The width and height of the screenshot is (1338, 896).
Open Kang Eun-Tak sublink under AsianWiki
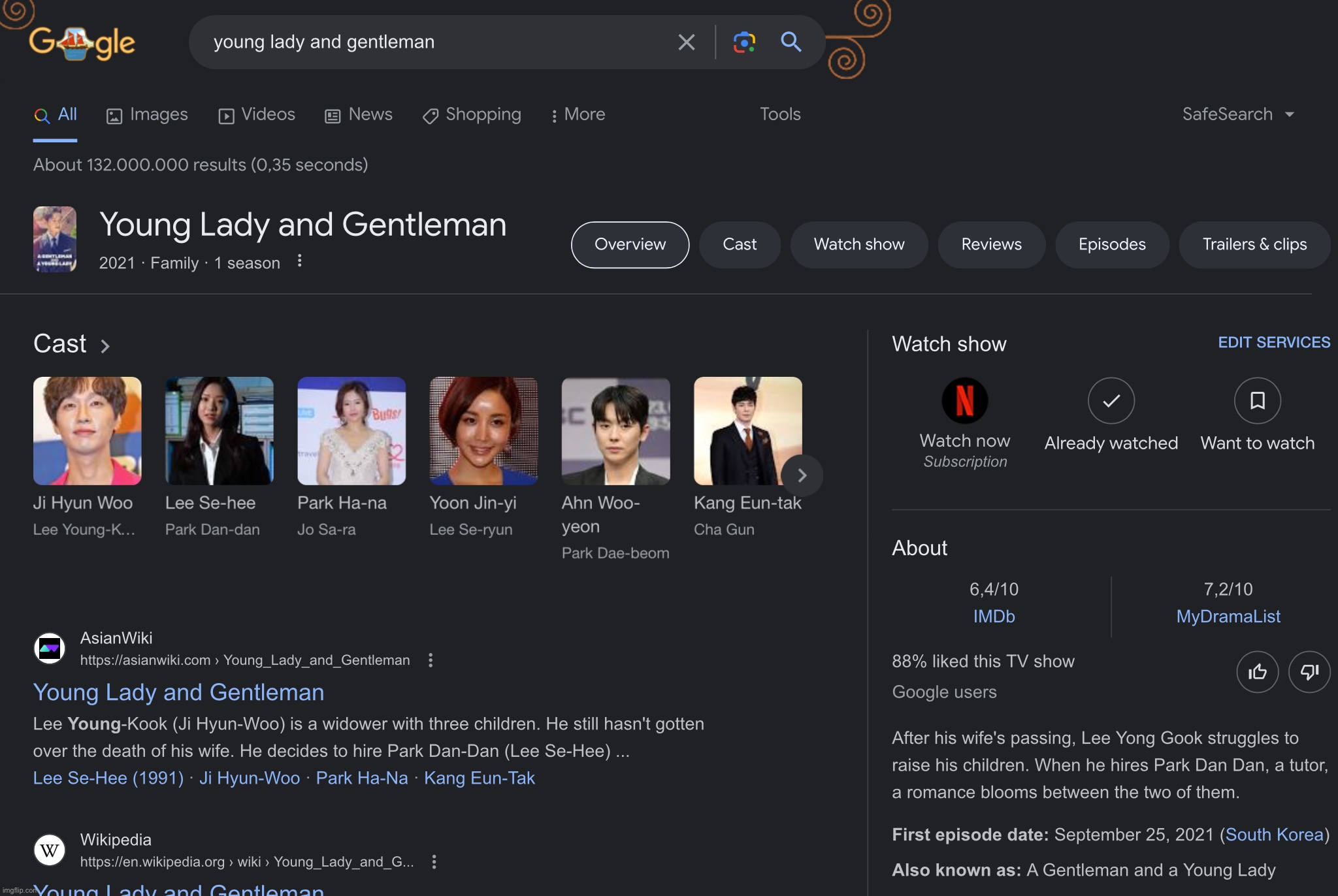click(480, 778)
